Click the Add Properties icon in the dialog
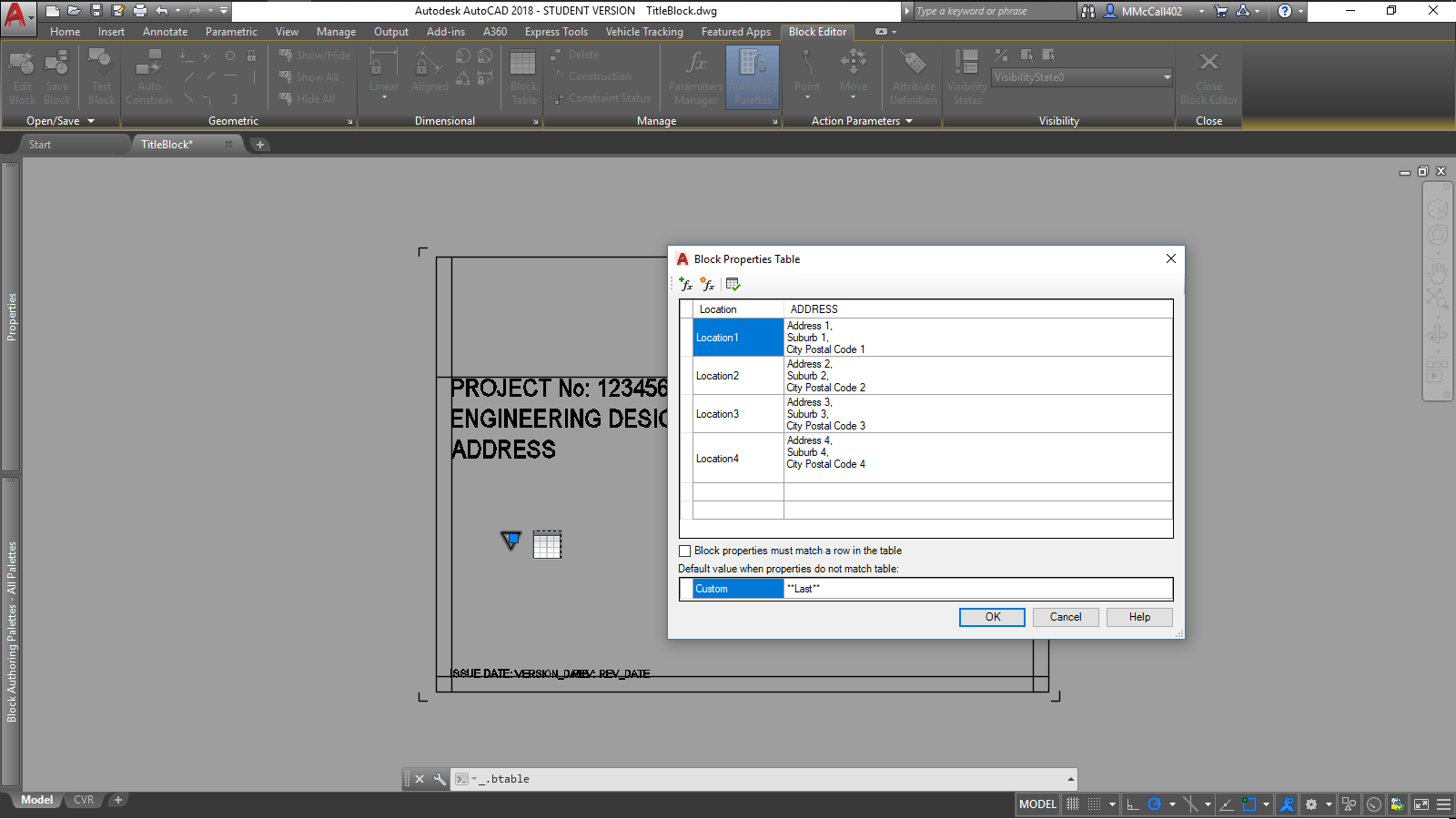Screen dimensions: 1456x819 click(686, 285)
